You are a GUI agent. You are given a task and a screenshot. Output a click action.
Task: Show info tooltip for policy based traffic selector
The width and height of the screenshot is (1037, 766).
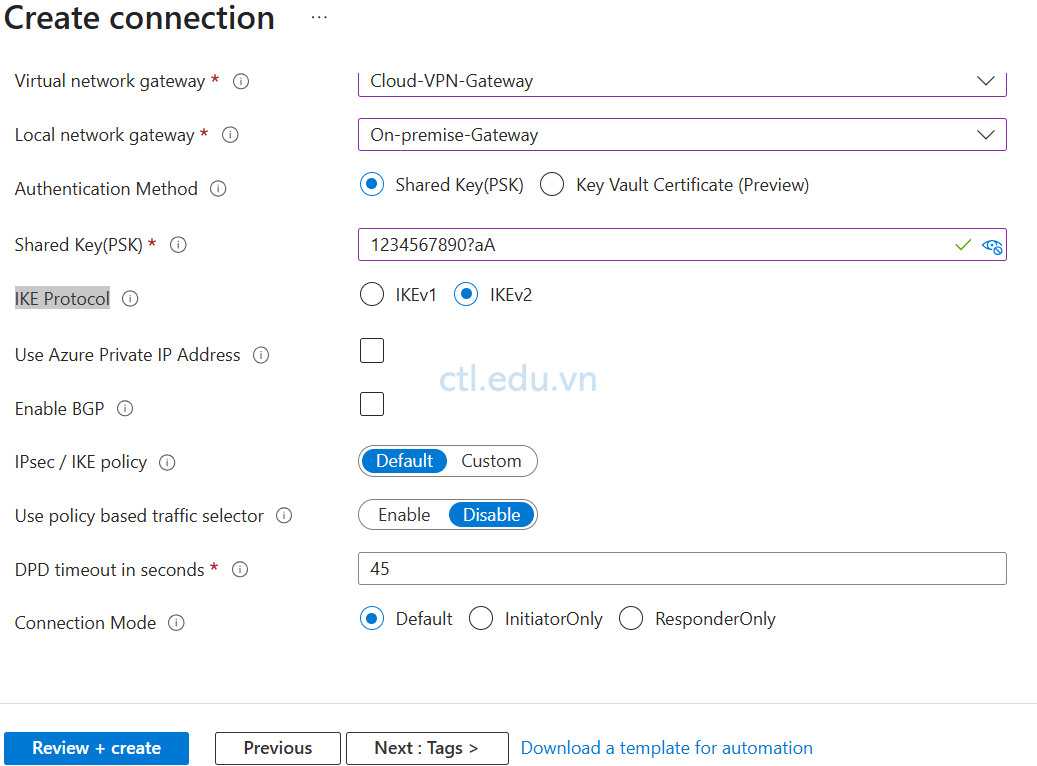pos(284,516)
